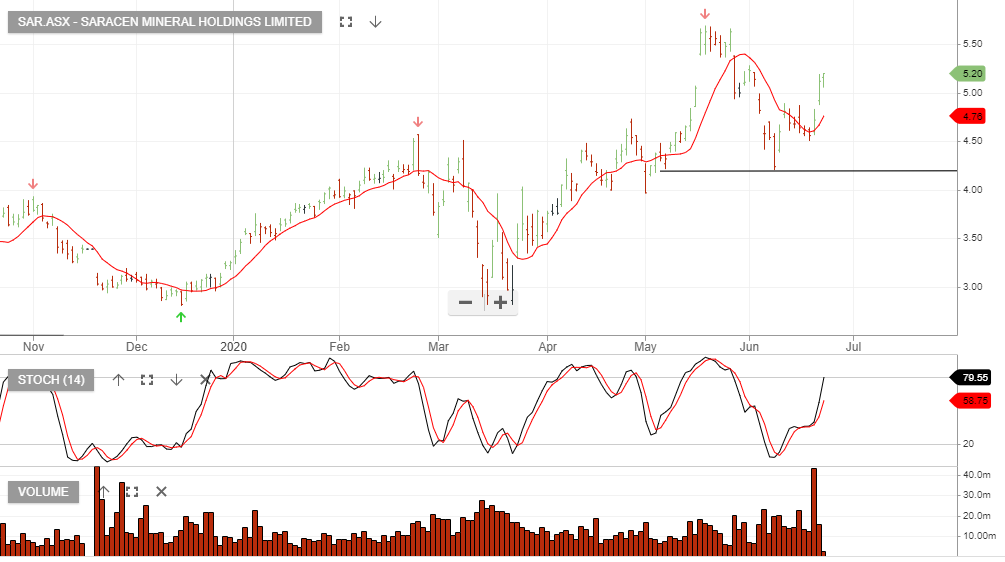Viewport: 1005px width, 562px height.
Task: Click the 40.0m volume axis label
Action: [x=977, y=475]
